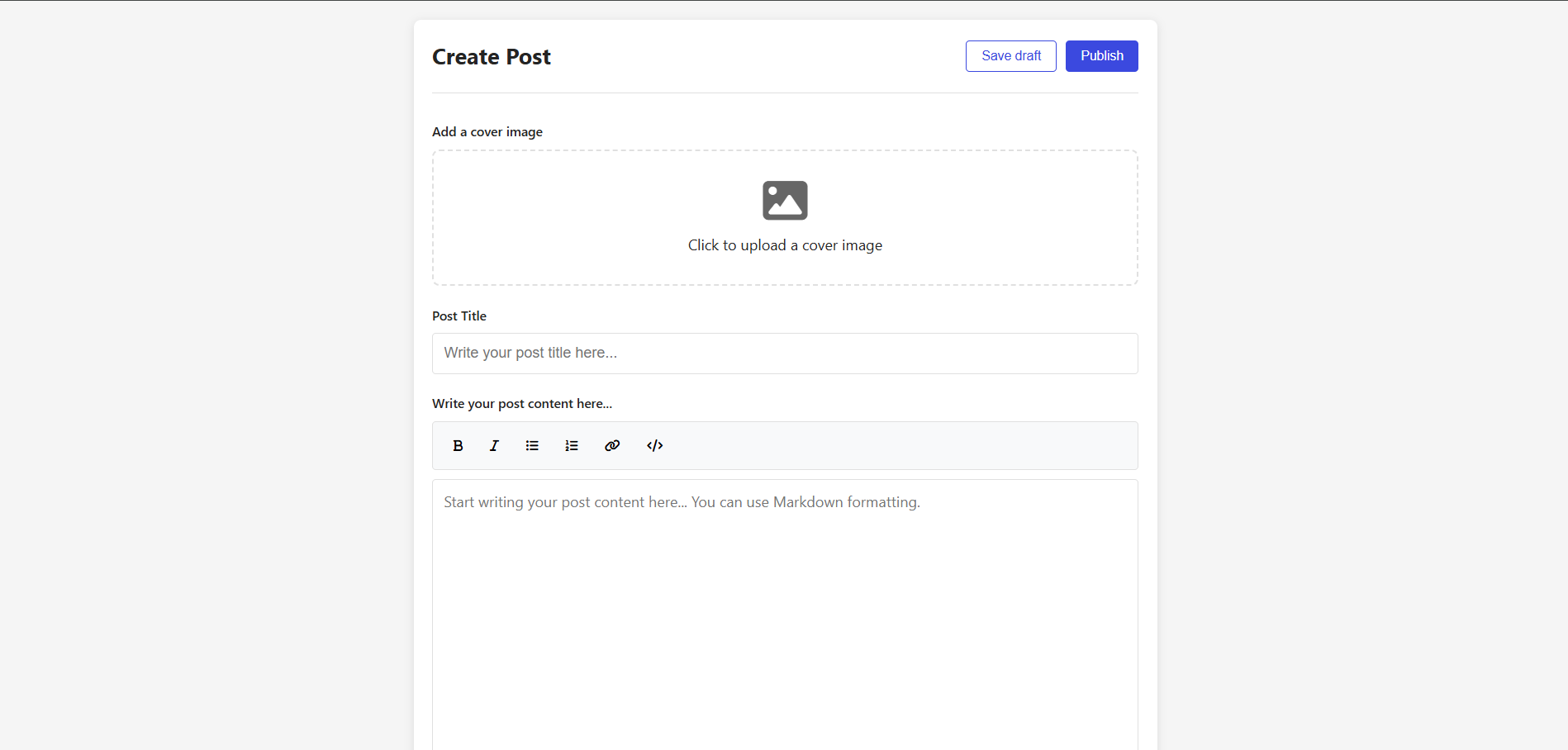The width and height of the screenshot is (1568, 750).
Task: Click the 'Create Post' heading
Action: pos(492,57)
